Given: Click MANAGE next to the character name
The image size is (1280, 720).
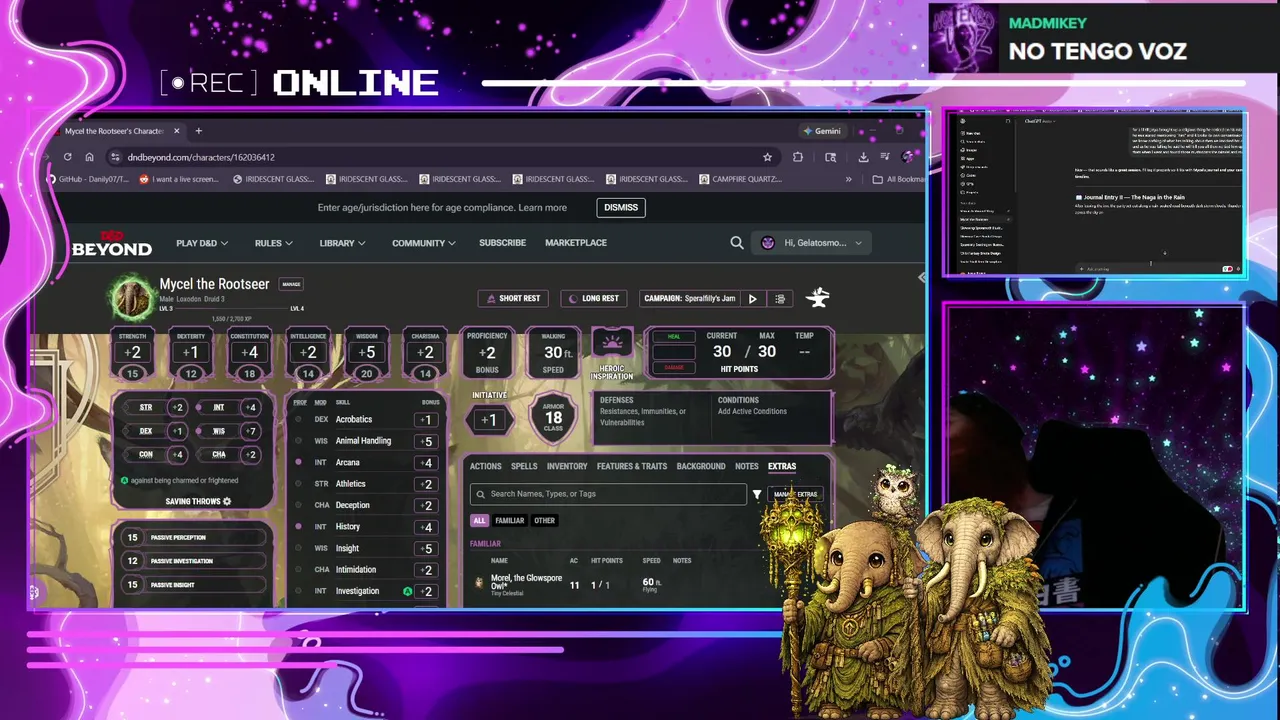Looking at the screenshot, I should click(291, 284).
